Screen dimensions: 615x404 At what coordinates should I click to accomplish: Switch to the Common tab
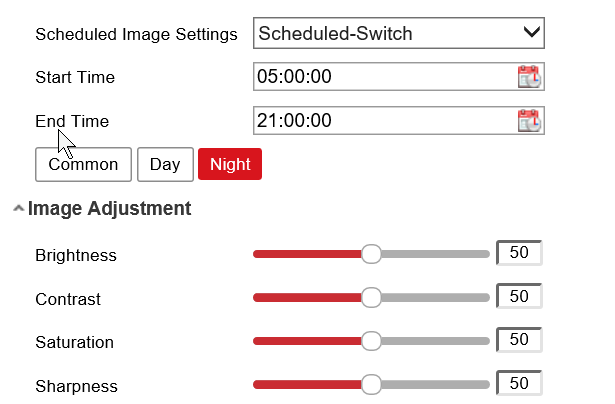coord(83,165)
